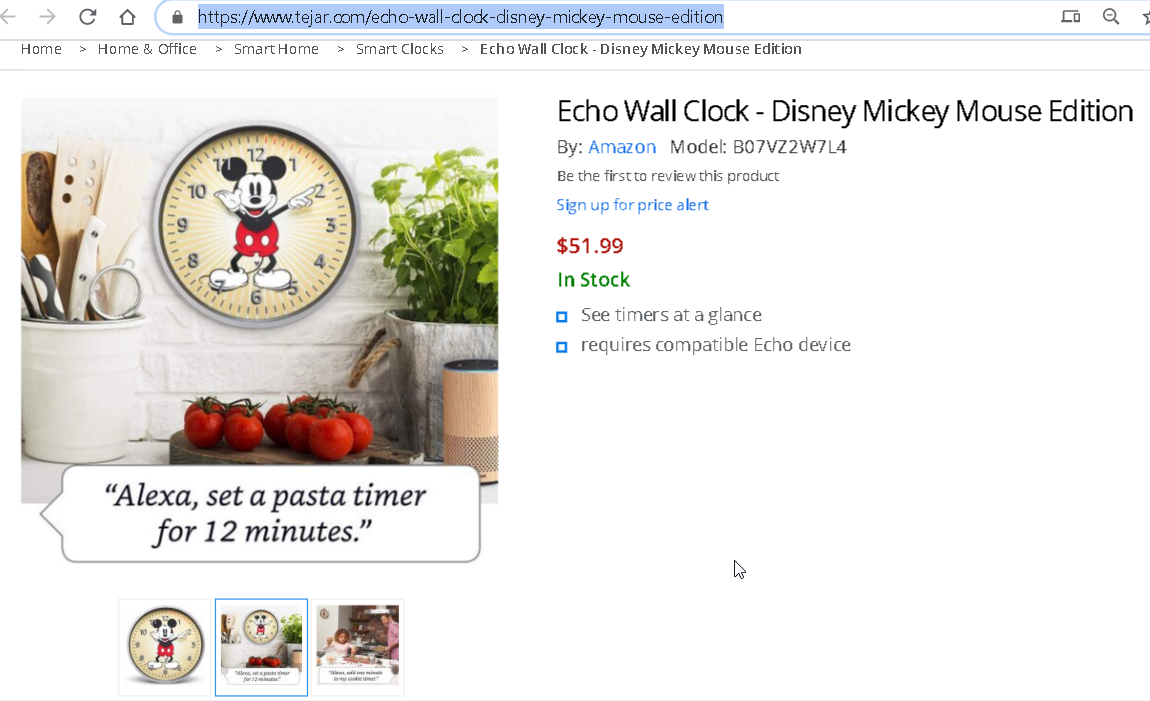Click Be the first to review this product
Viewport: 1150px width, 701px height.
click(x=667, y=176)
